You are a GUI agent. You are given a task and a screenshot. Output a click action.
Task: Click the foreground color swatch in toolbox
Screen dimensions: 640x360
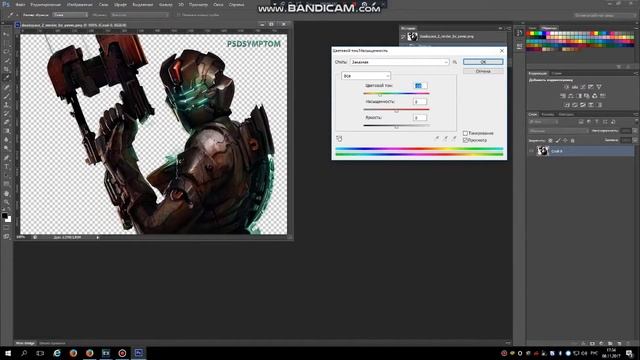tap(4, 215)
